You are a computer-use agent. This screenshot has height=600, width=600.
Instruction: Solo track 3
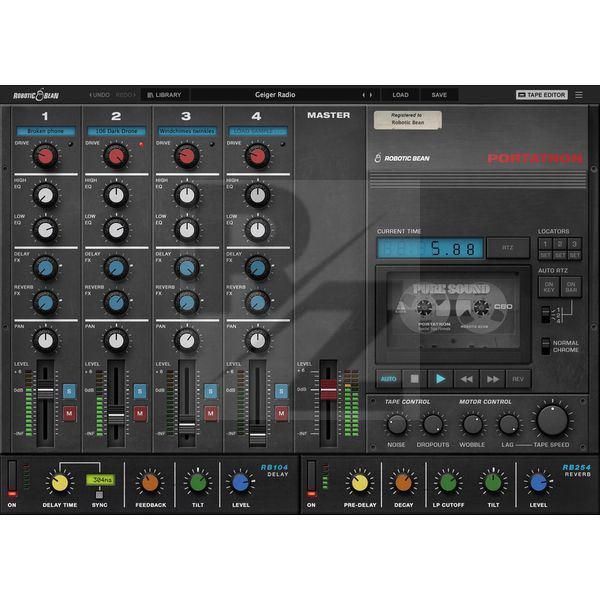pyautogui.click(x=211, y=391)
